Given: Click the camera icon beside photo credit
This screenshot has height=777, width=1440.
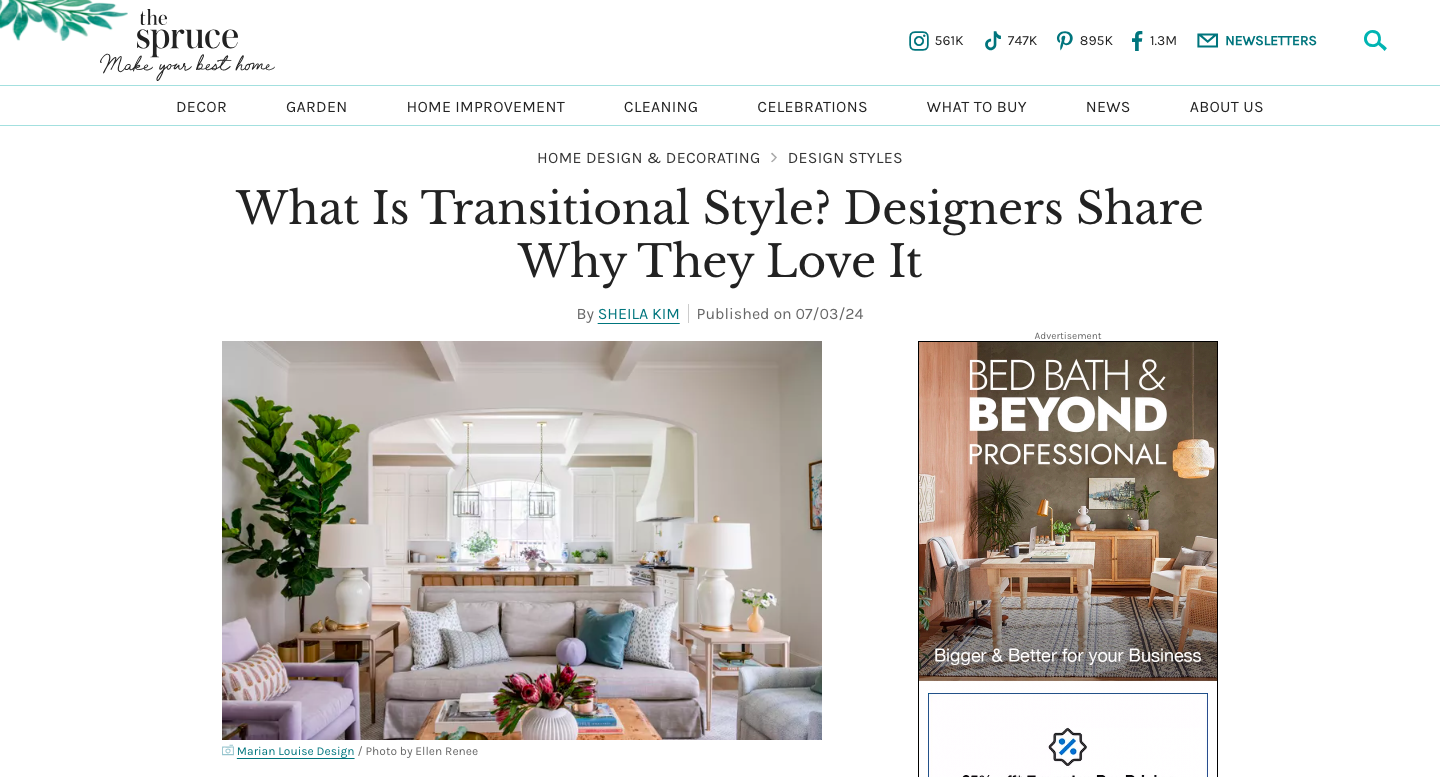Looking at the screenshot, I should (228, 751).
